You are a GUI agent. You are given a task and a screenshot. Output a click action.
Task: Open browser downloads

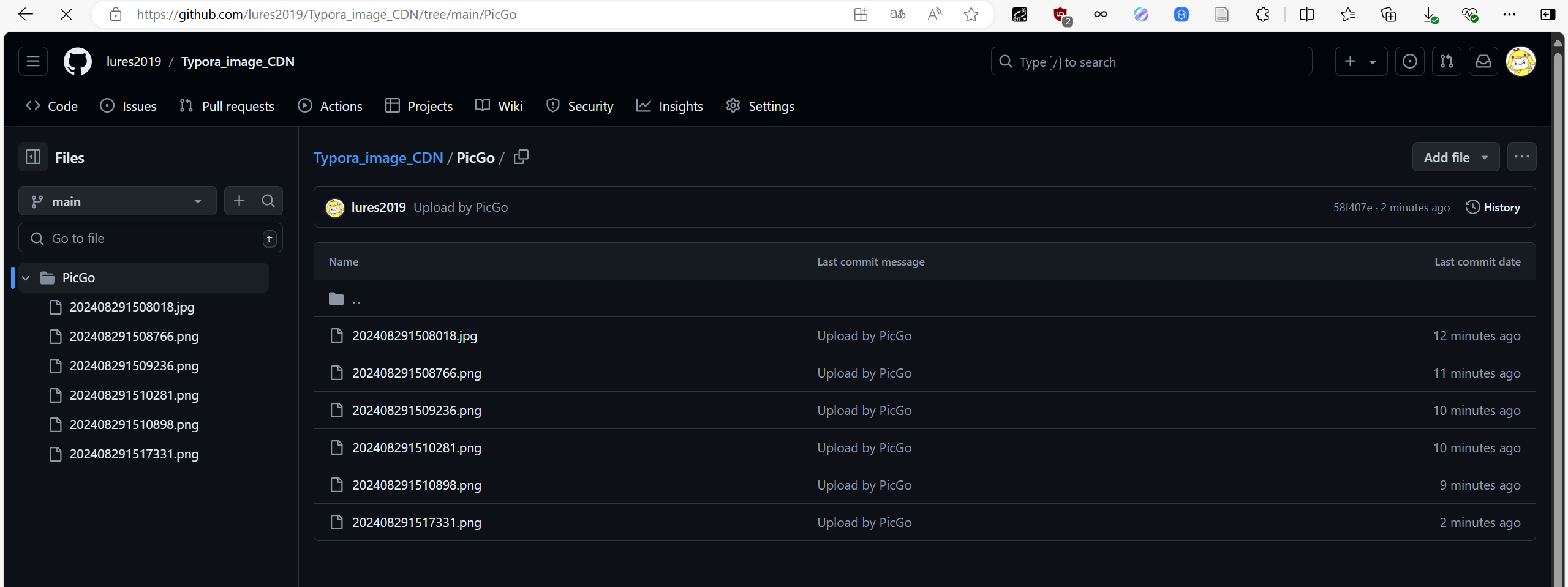click(x=1430, y=15)
